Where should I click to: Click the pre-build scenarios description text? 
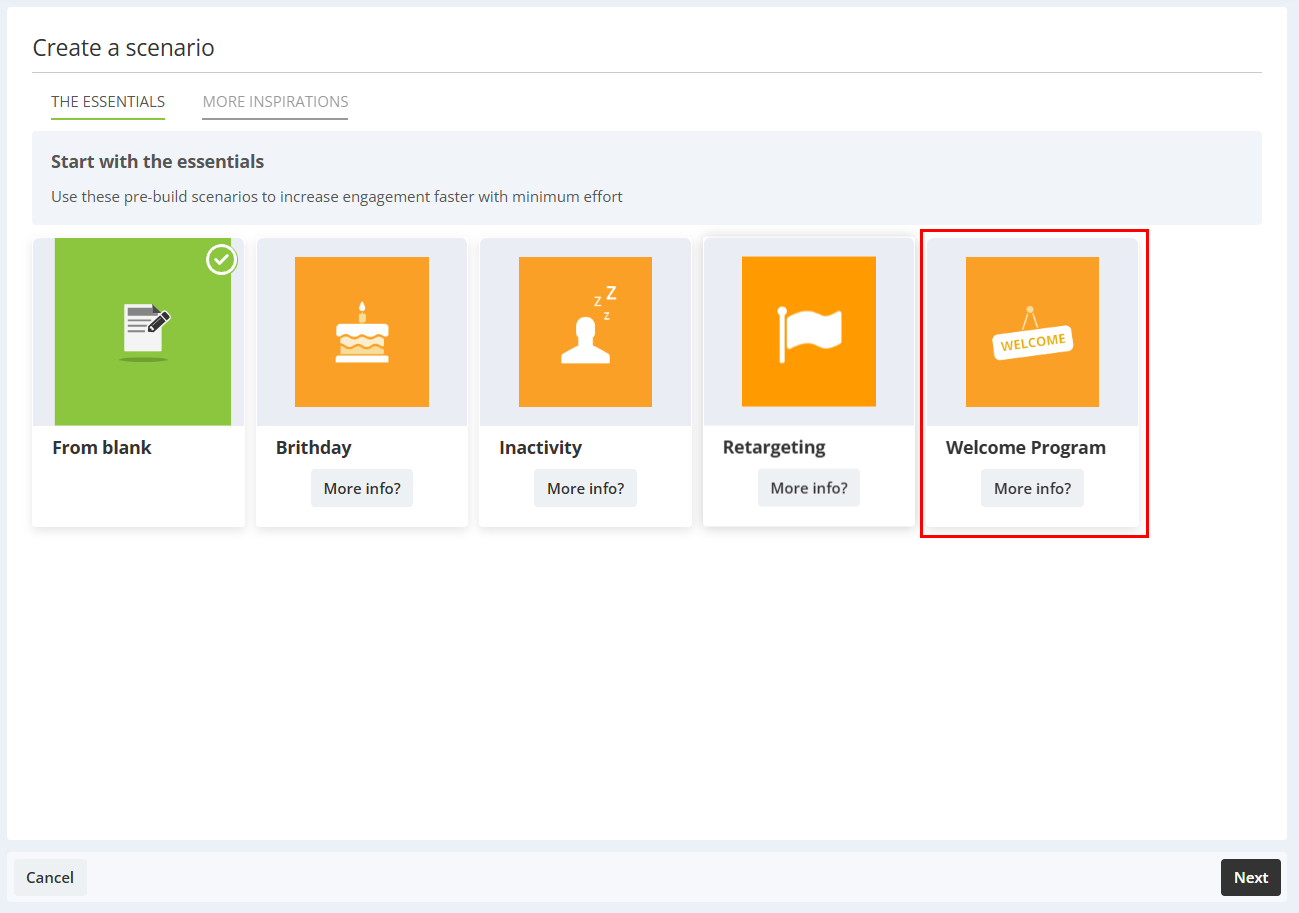(x=337, y=196)
